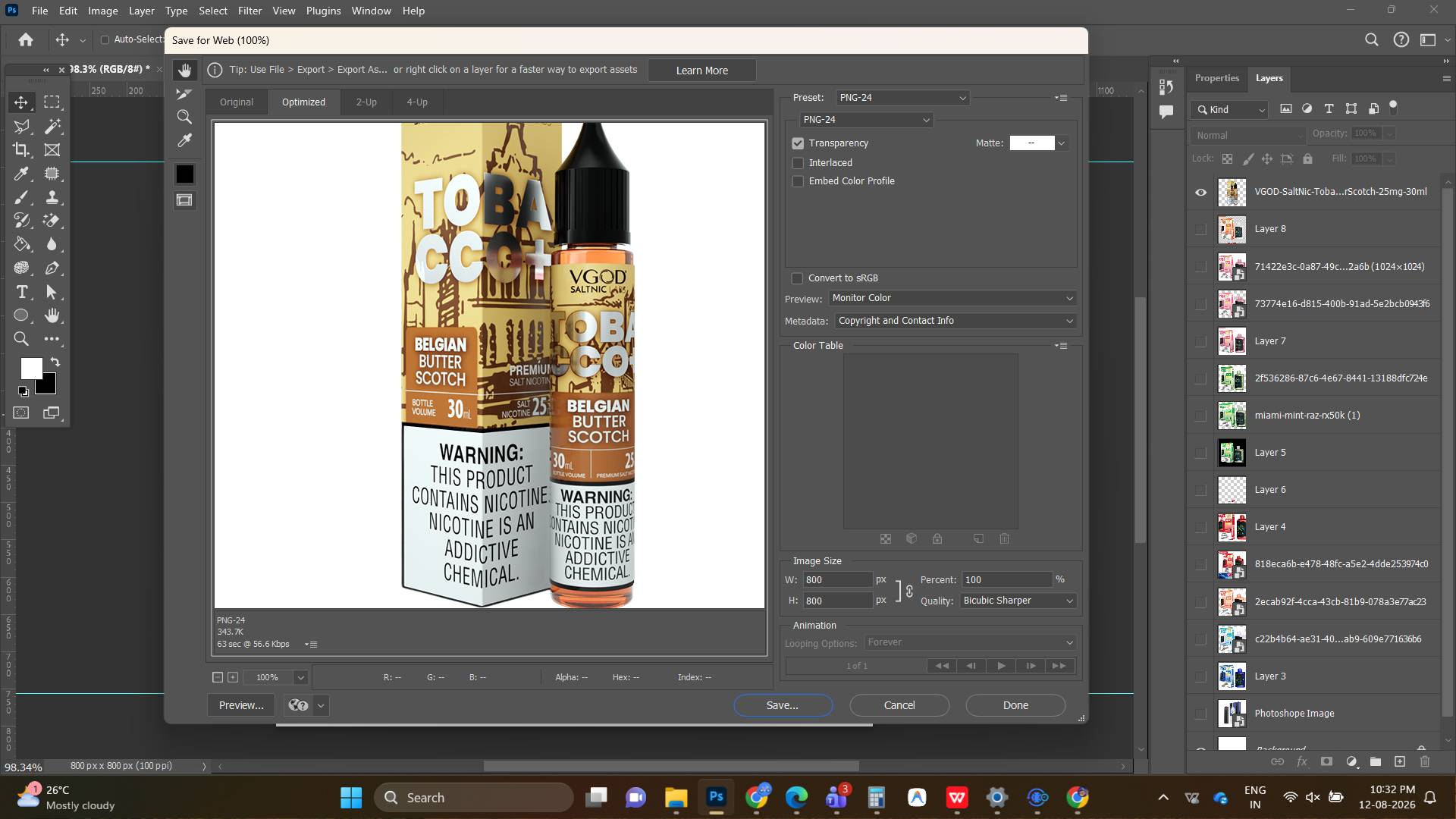Screen dimensions: 1456x819
Task: Enable the Interlaced checkbox
Action: [x=798, y=163]
